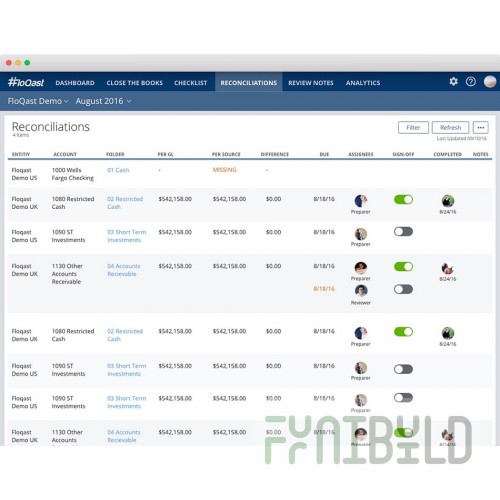The height and width of the screenshot is (500, 500).
Task: Open the more options ellipsis button
Action: 481,127
